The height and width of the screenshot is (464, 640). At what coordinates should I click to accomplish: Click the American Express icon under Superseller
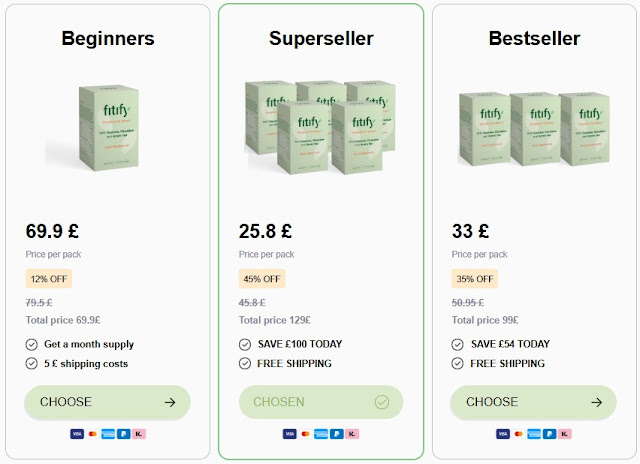tap(321, 434)
